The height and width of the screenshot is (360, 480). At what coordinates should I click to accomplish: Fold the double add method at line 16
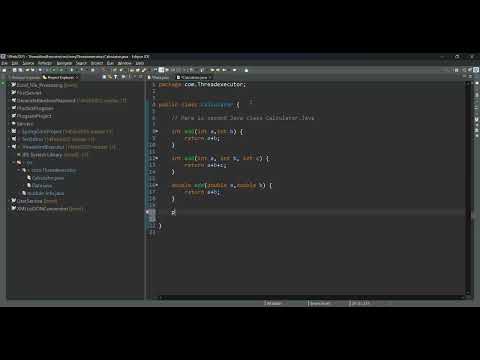(157, 185)
